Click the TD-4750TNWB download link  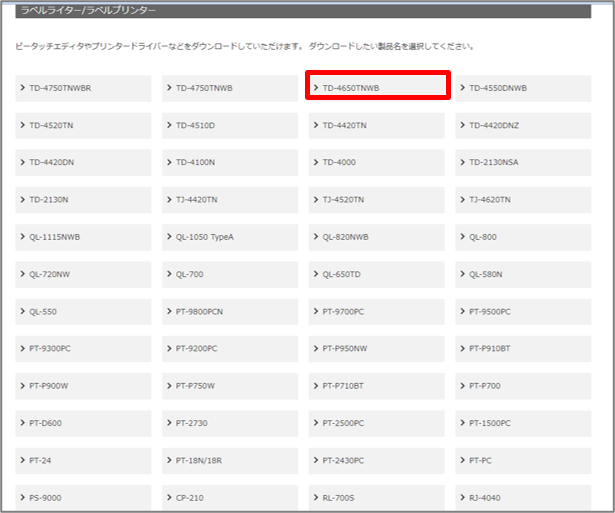click(x=230, y=88)
